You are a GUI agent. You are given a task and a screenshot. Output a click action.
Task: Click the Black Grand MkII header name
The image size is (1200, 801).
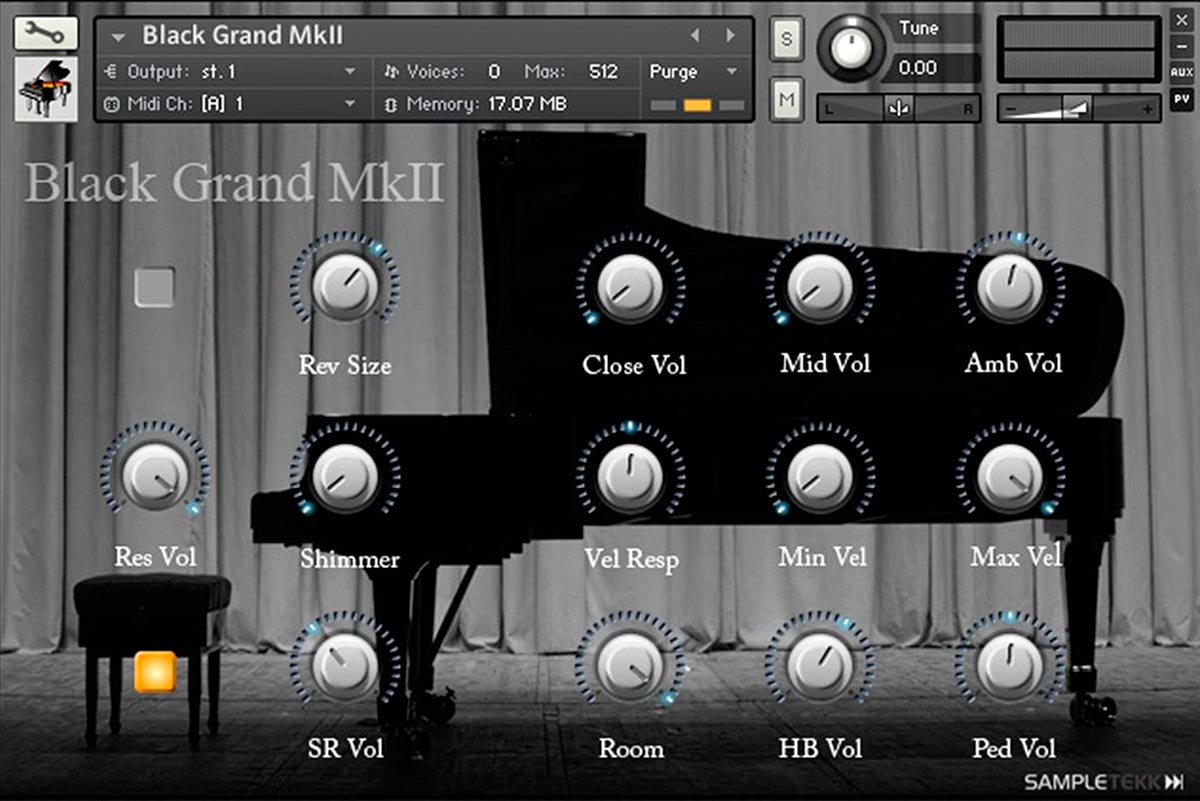[243, 36]
